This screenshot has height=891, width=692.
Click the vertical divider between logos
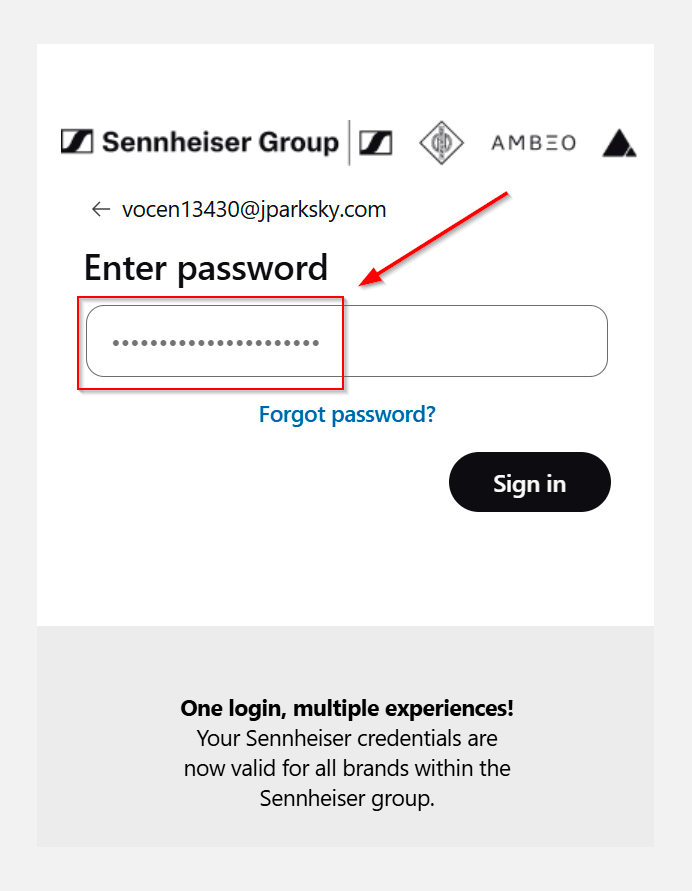[x=349, y=142]
